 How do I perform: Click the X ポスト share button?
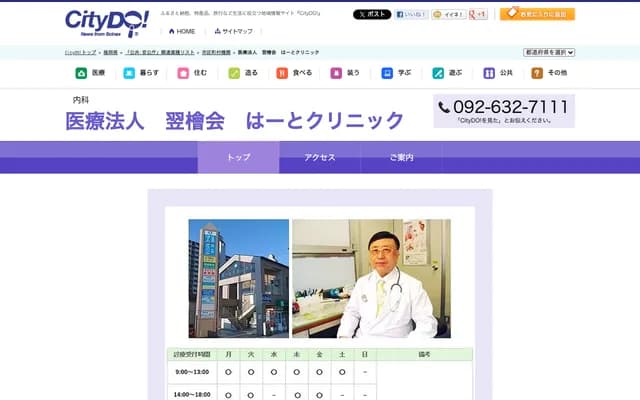tap(372, 14)
